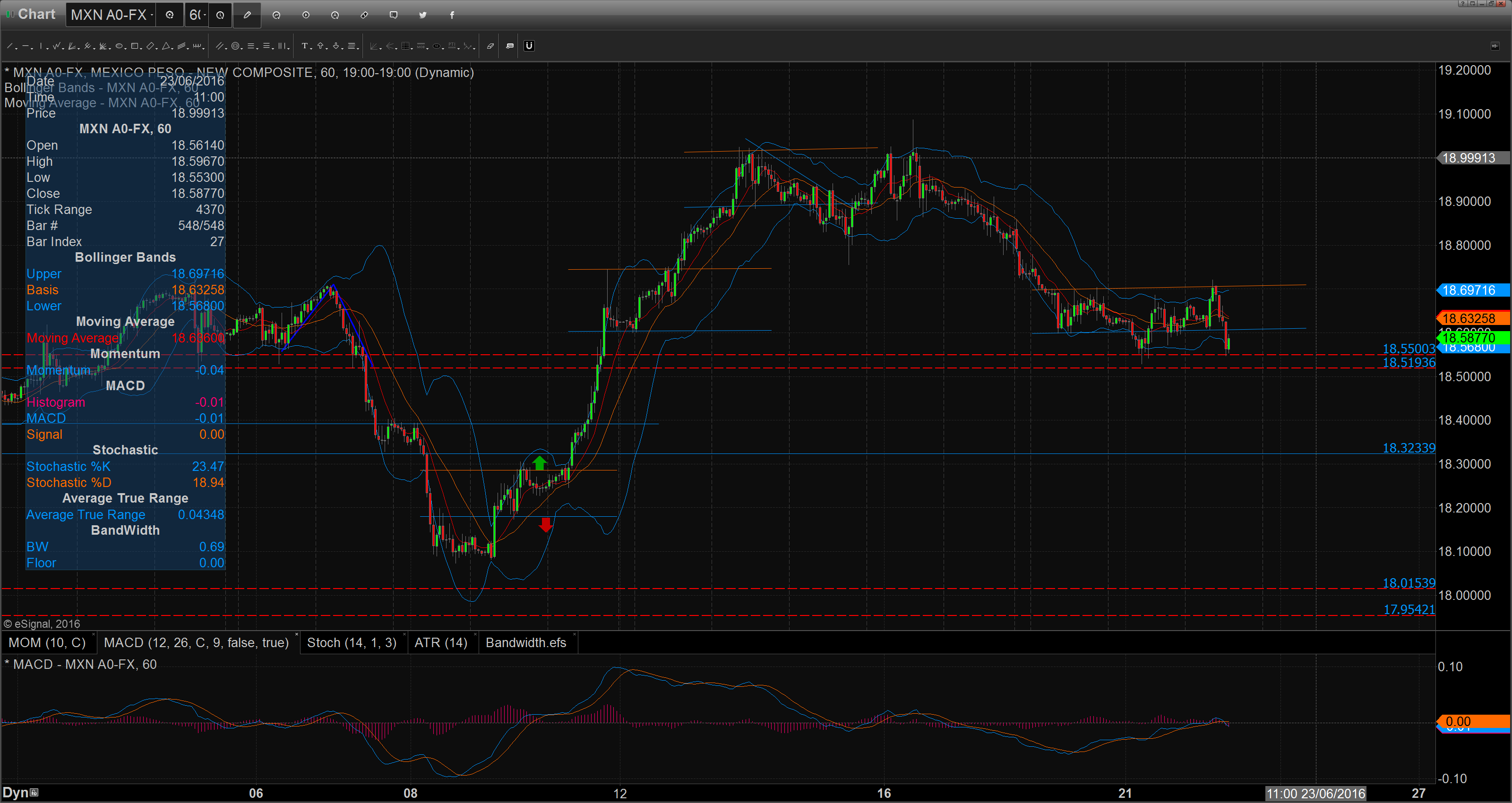Open the studies chart-line icon dropdown
The image size is (1512, 803).
(276, 15)
